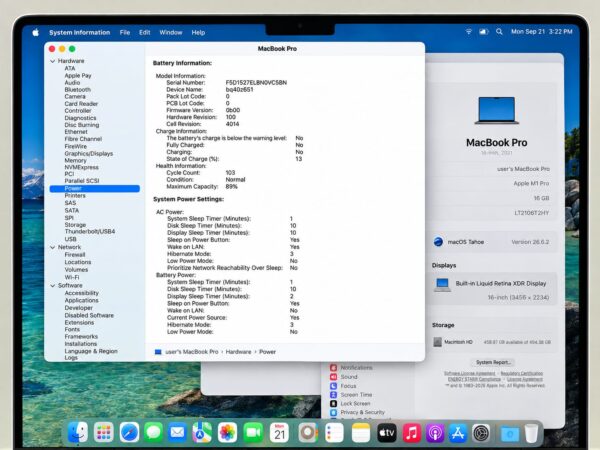Select Thunderbolt/USB4 in the sidebar
The height and width of the screenshot is (450, 600).
pyautogui.click(x=90, y=232)
